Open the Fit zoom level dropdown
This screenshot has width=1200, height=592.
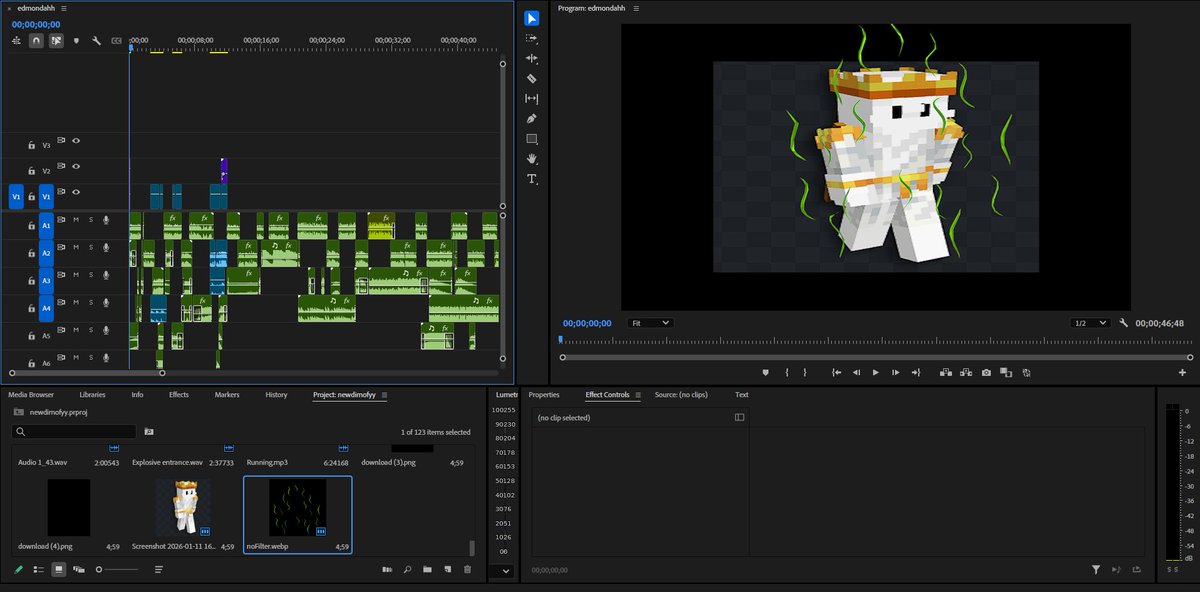coord(650,323)
